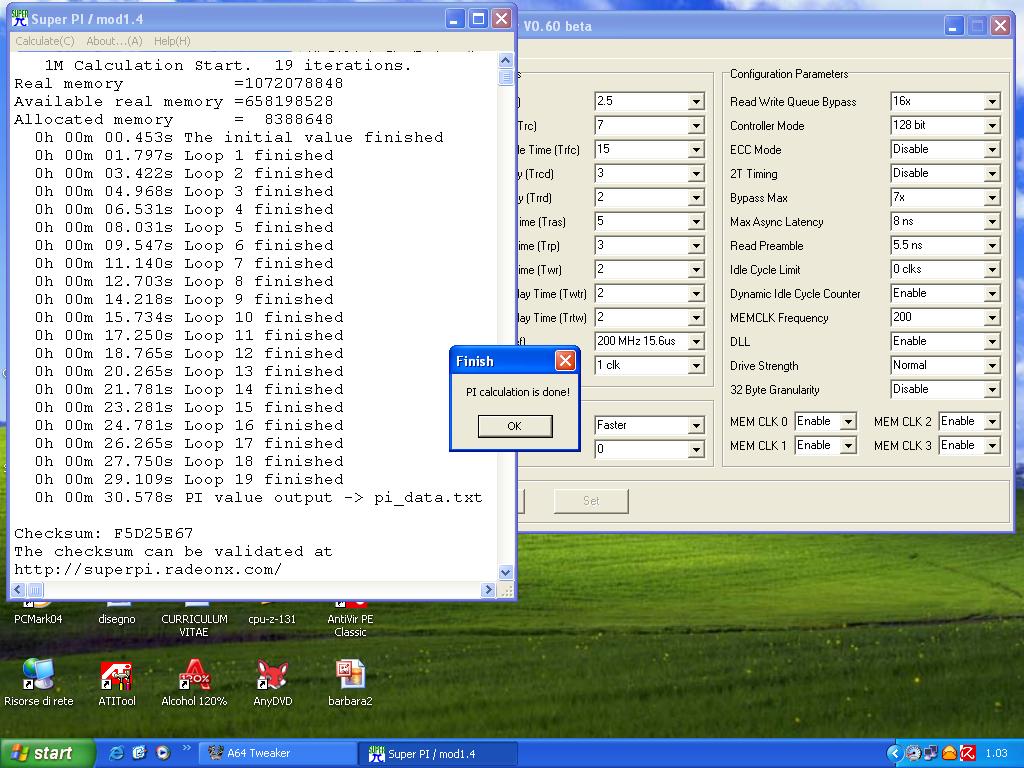This screenshot has height=768, width=1024.
Task: Click Super PI / mod1.4 taskbar button
Action: (438, 753)
